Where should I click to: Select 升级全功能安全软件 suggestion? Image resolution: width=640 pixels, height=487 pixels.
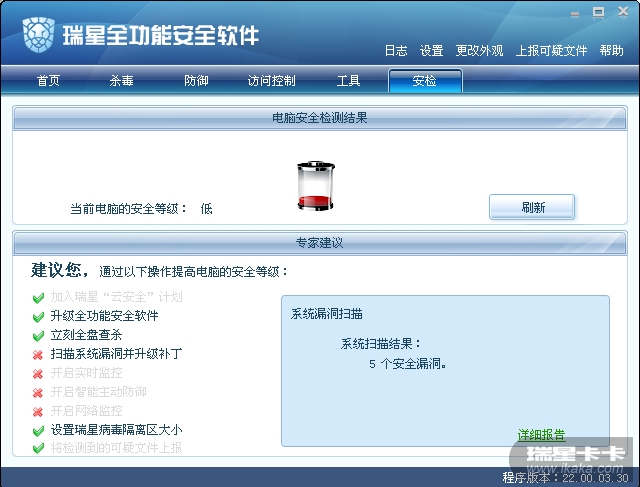click(104, 316)
